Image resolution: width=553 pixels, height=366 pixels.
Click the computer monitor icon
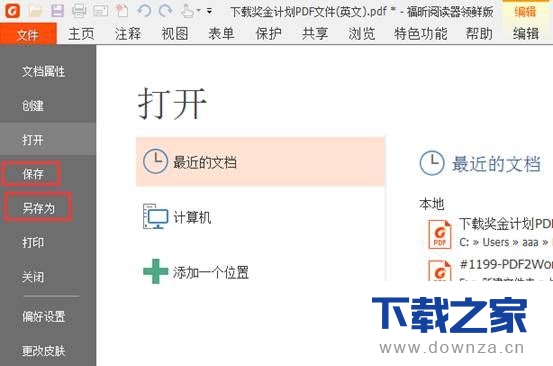point(156,216)
